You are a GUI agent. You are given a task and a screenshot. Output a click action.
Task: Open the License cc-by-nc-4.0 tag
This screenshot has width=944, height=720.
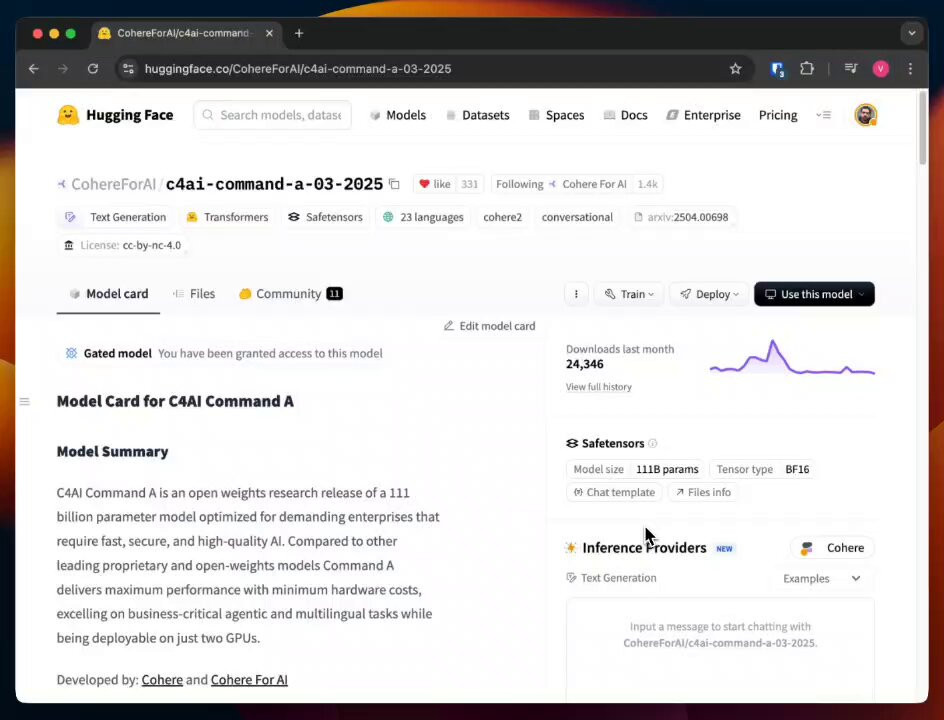122,245
